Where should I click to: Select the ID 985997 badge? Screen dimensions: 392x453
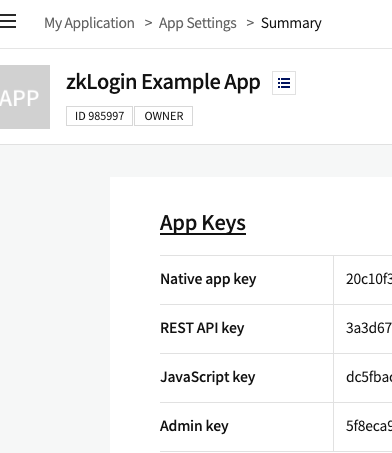coord(99,116)
